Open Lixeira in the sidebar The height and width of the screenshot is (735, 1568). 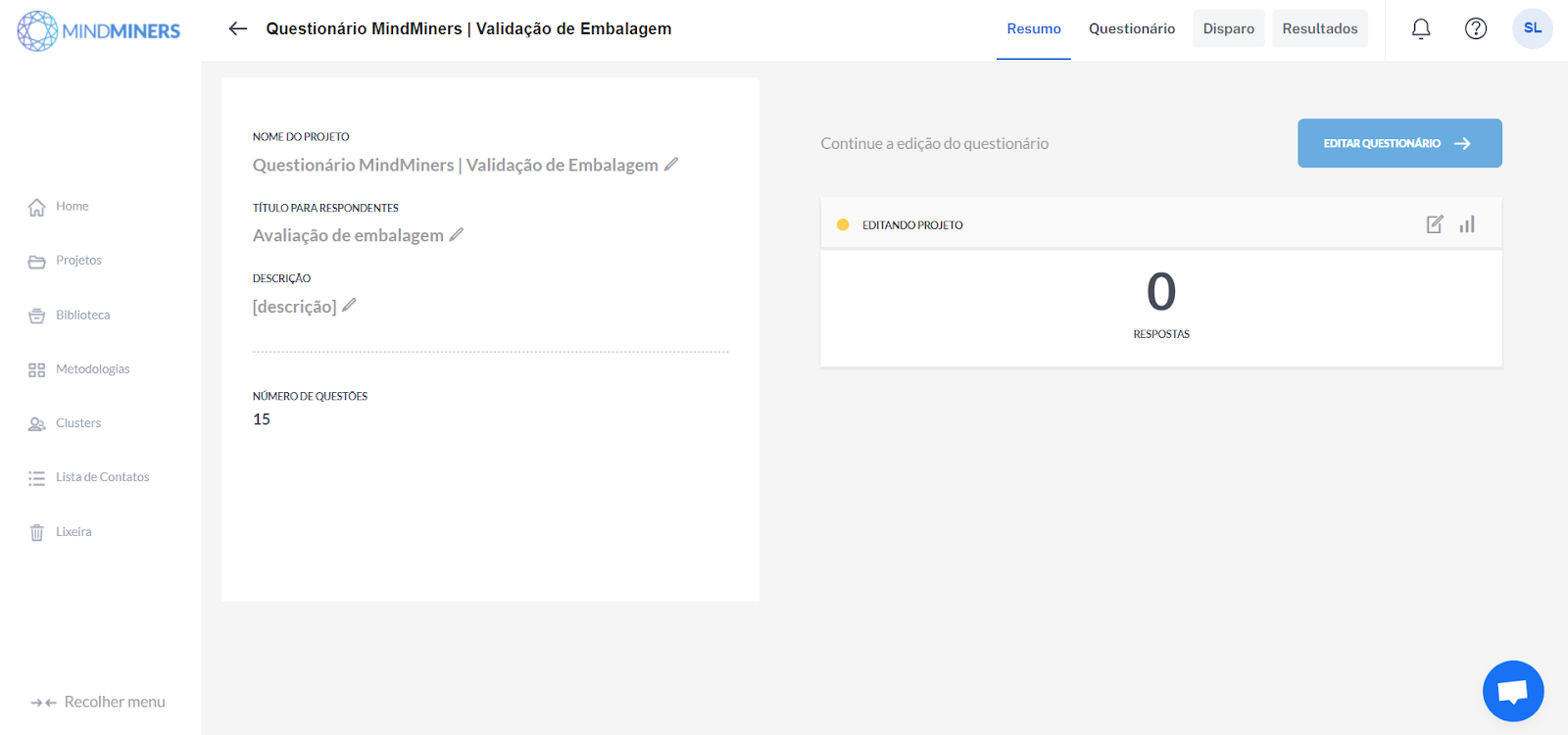(73, 532)
